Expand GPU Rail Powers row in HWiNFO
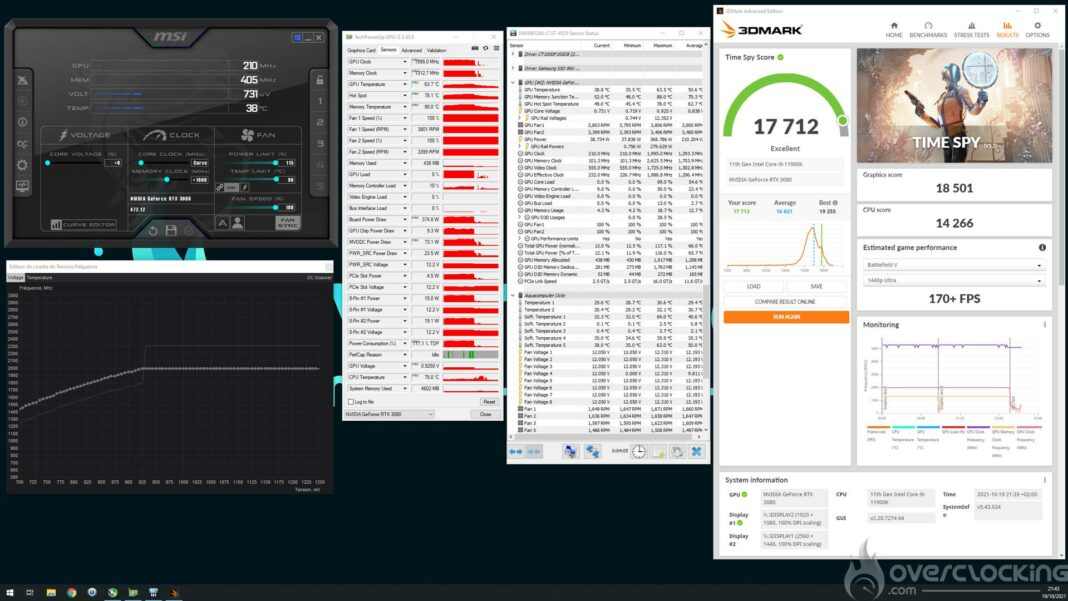Viewport: 1068px width, 601px height. (520, 146)
